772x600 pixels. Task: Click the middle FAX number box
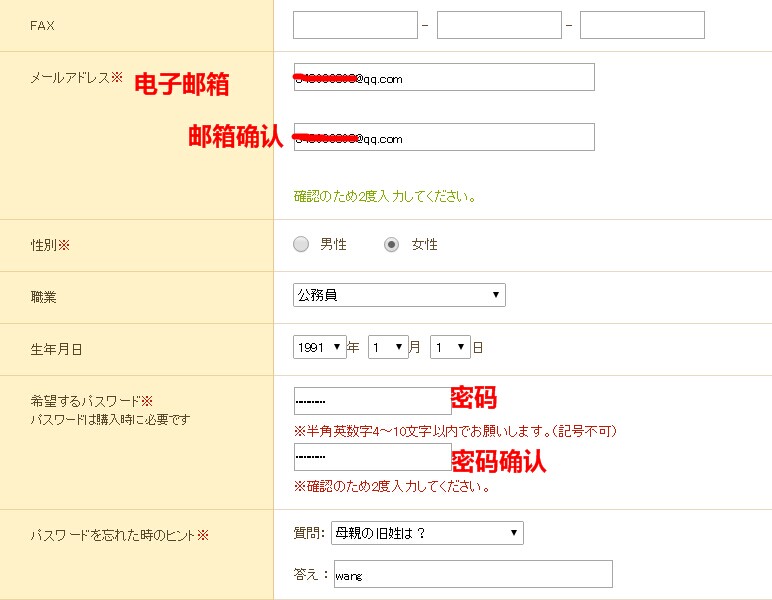click(499, 25)
